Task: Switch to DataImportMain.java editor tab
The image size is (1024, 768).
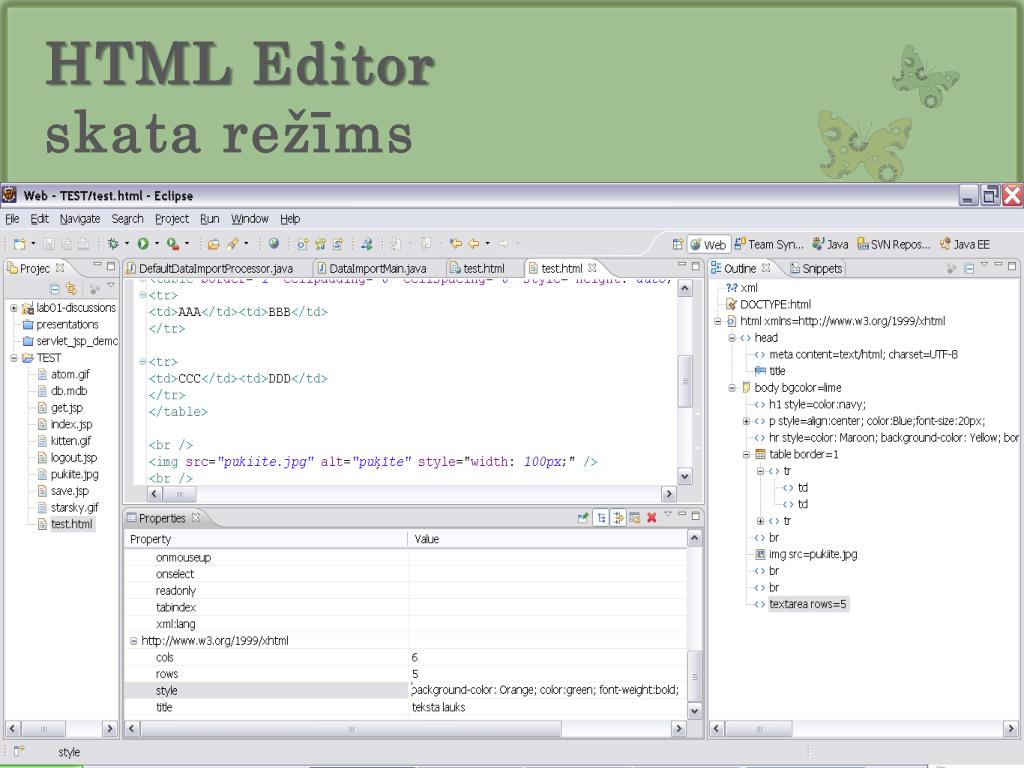Action: pyautogui.click(x=372, y=268)
